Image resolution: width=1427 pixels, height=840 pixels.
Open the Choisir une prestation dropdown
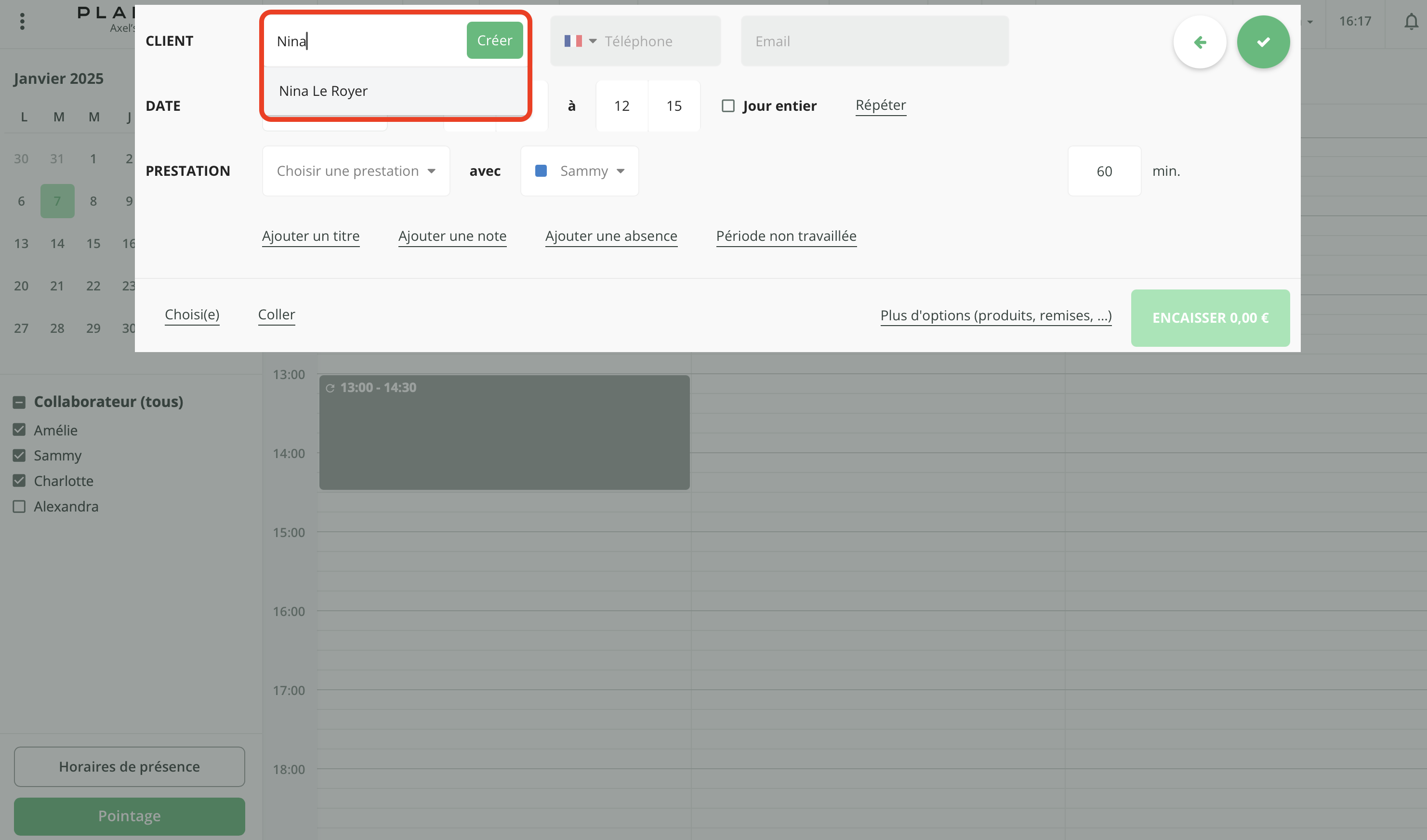click(x=356, y=171)
